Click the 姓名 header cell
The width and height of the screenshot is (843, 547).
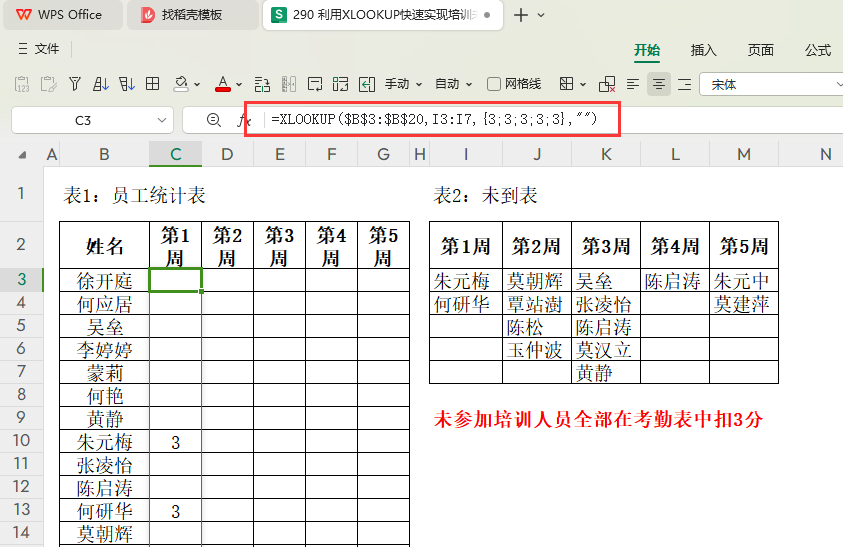point(104,246)
